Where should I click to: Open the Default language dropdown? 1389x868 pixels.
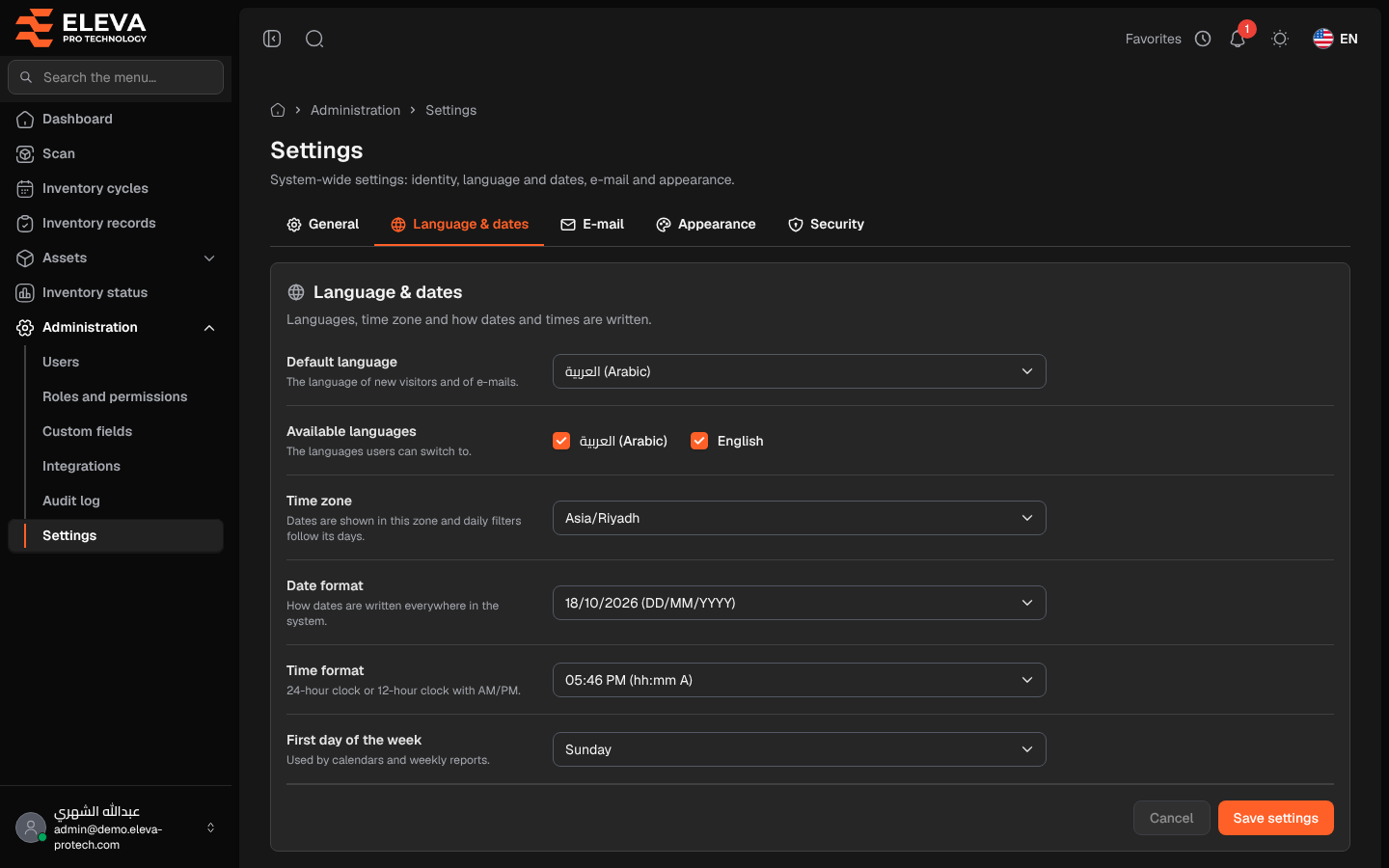coord(800,371)
